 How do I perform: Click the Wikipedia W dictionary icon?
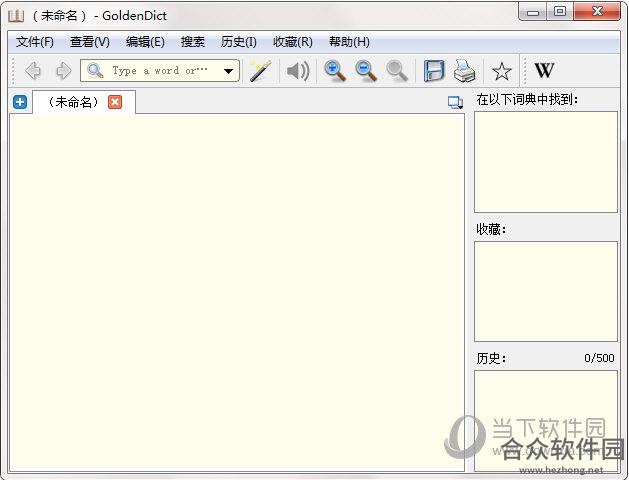544,71
